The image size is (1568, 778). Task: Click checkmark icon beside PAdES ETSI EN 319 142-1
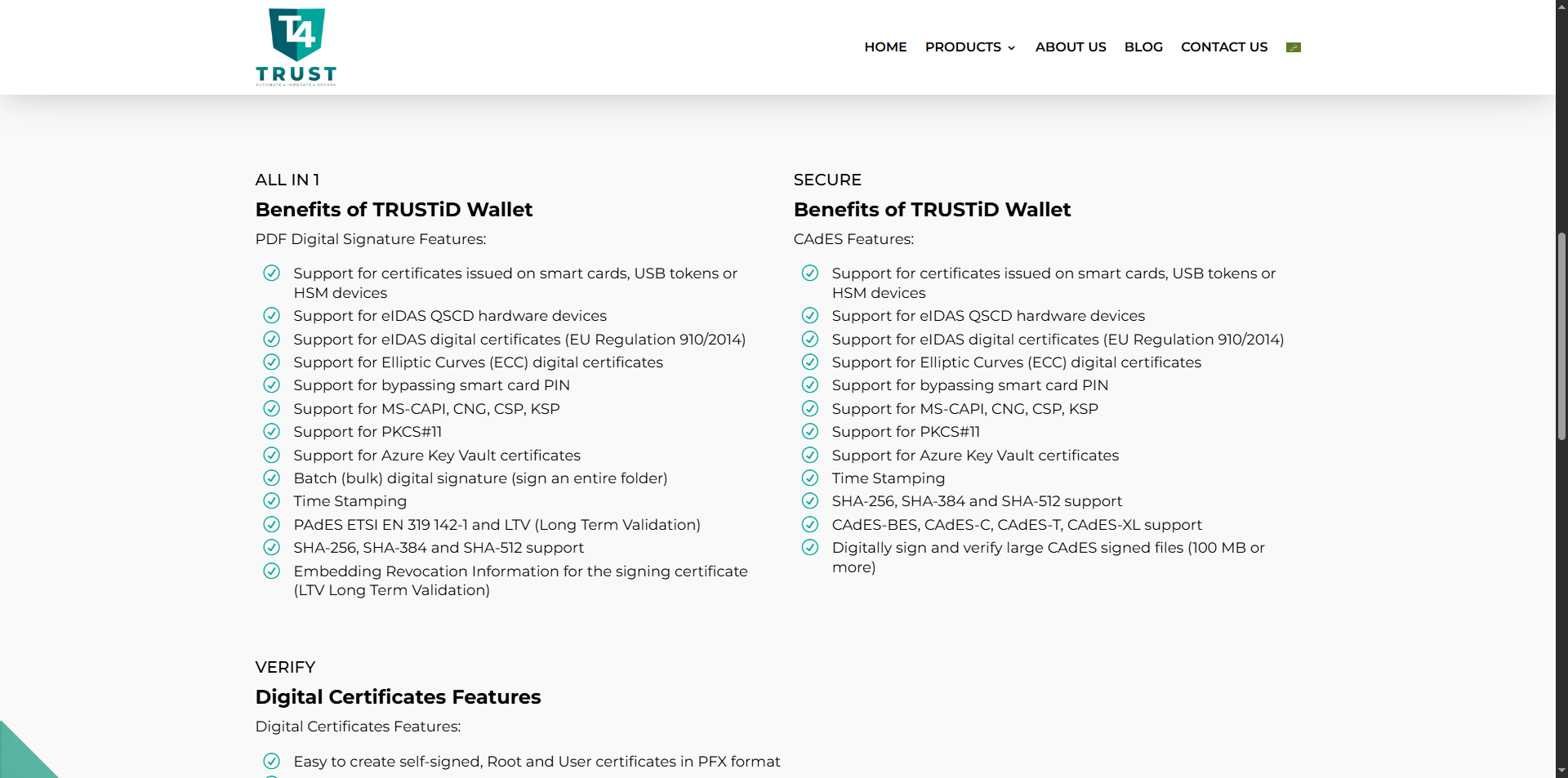pos(272,525)
